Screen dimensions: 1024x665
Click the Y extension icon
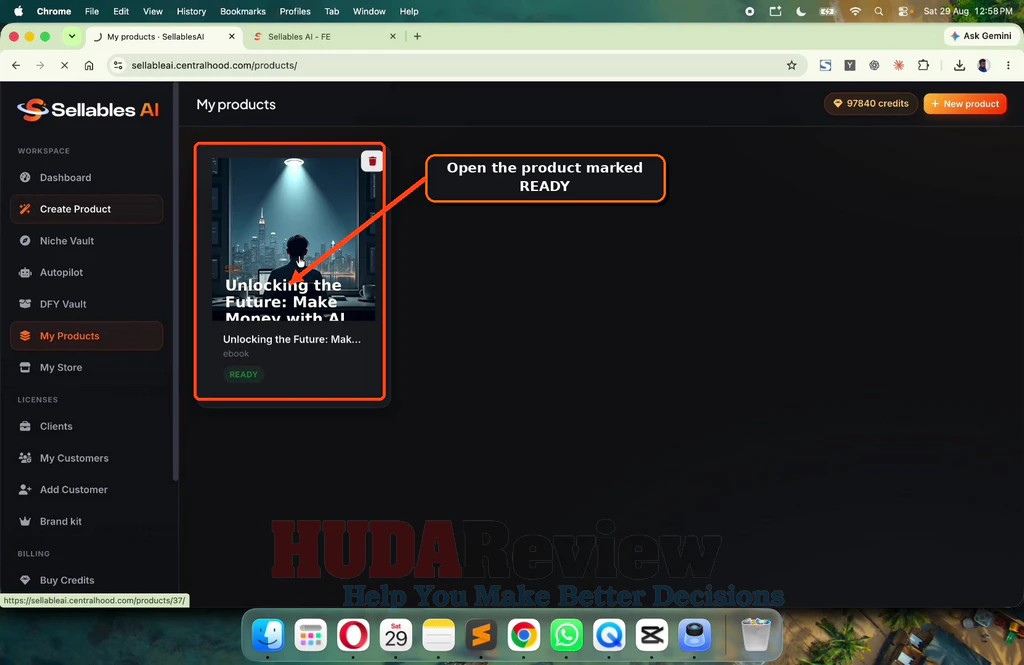(x=850, y=65)
